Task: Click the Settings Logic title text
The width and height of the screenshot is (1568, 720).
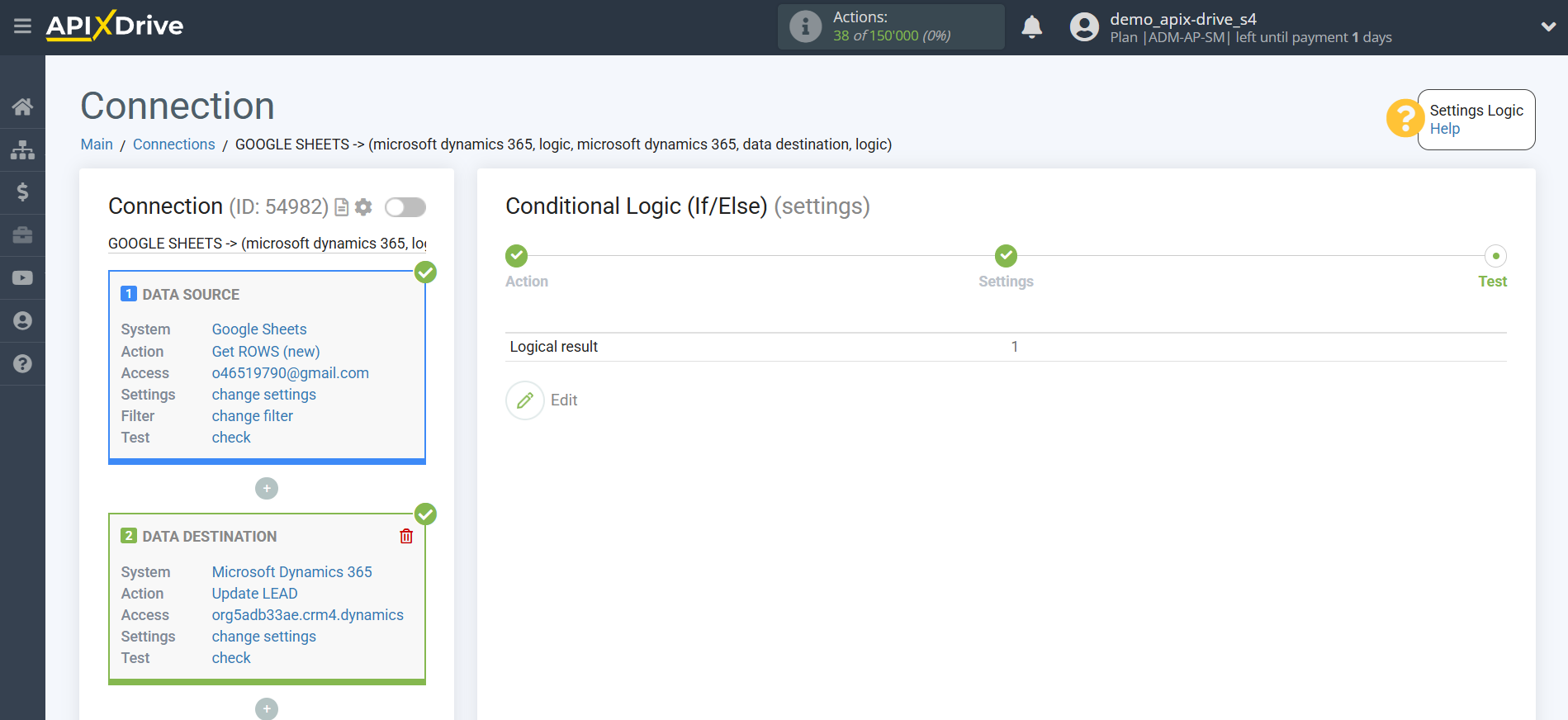Action: [1476, 111]
